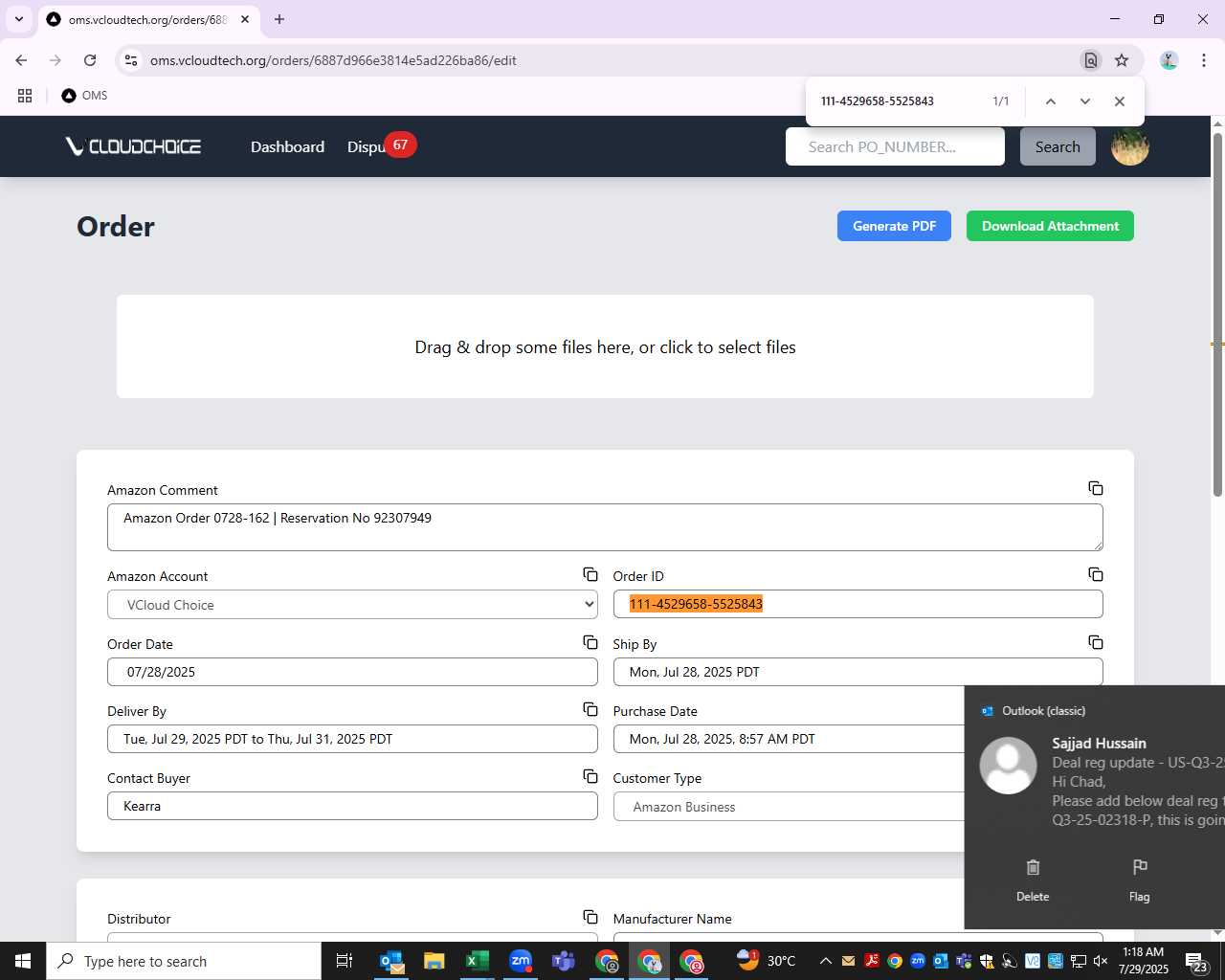The width and height of the screenshot is (1225, 980).
Task: Click the CloudChoice logo
Action: coord(132,146)
